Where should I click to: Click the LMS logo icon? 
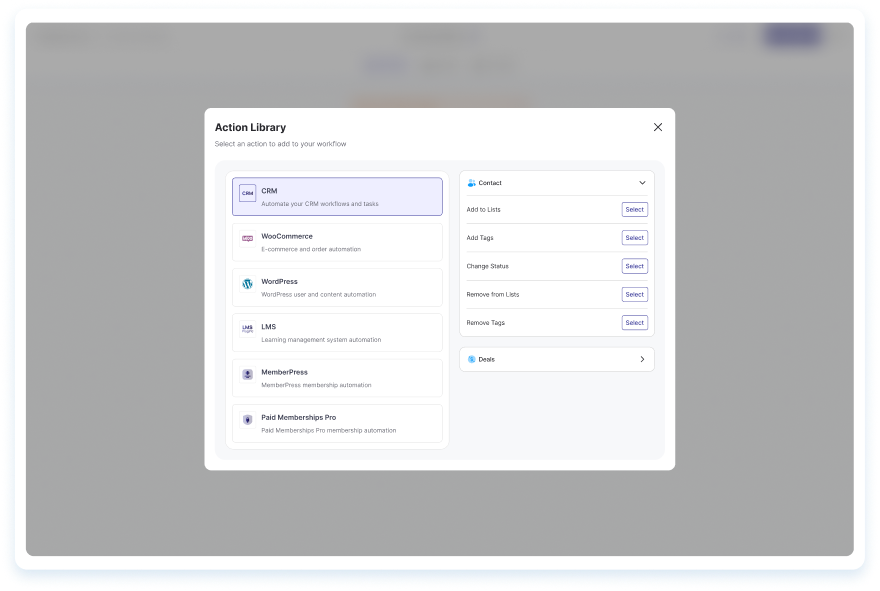(x=248, y=329)
